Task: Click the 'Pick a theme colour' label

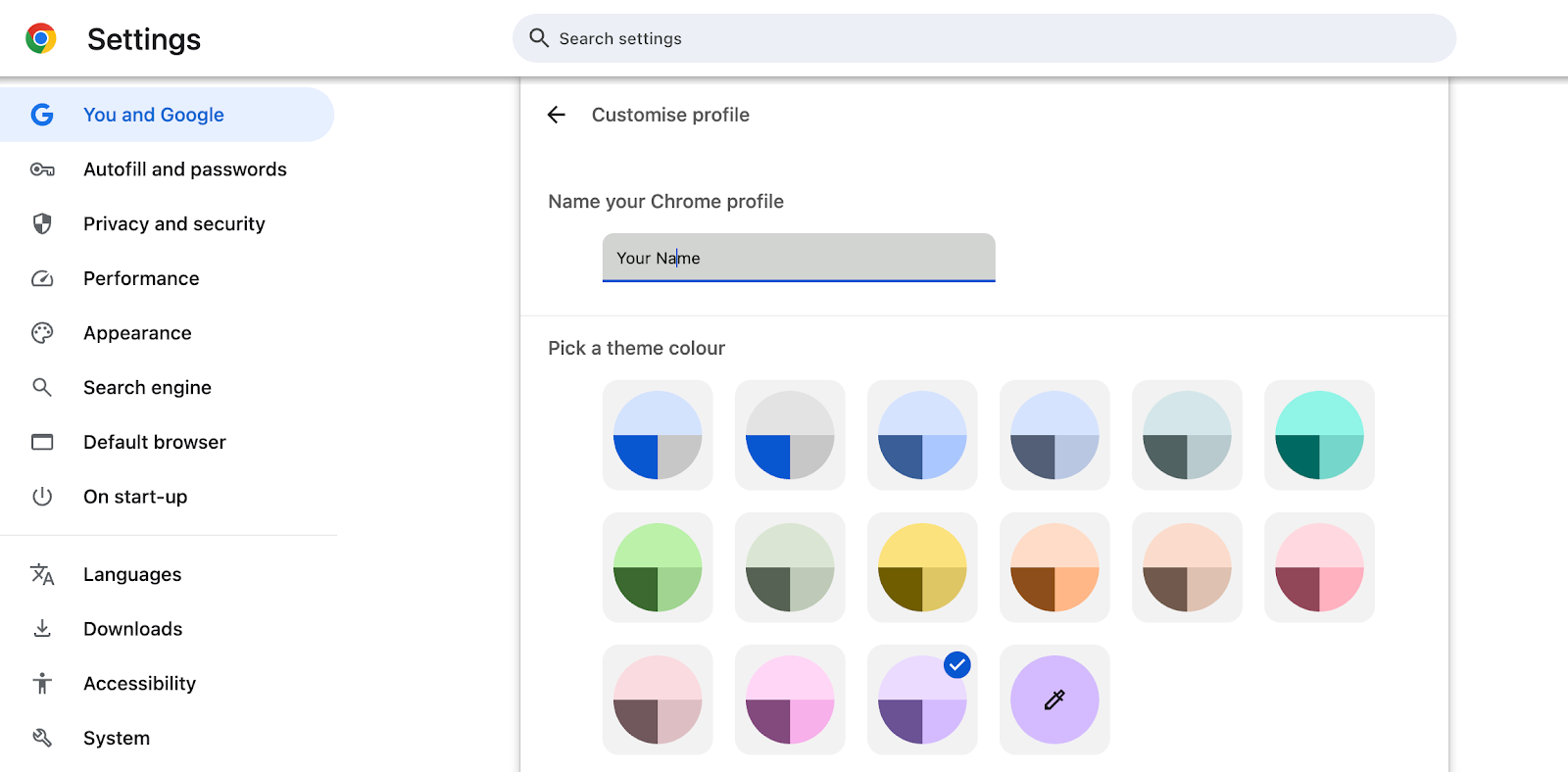Action: coord(637,348)
